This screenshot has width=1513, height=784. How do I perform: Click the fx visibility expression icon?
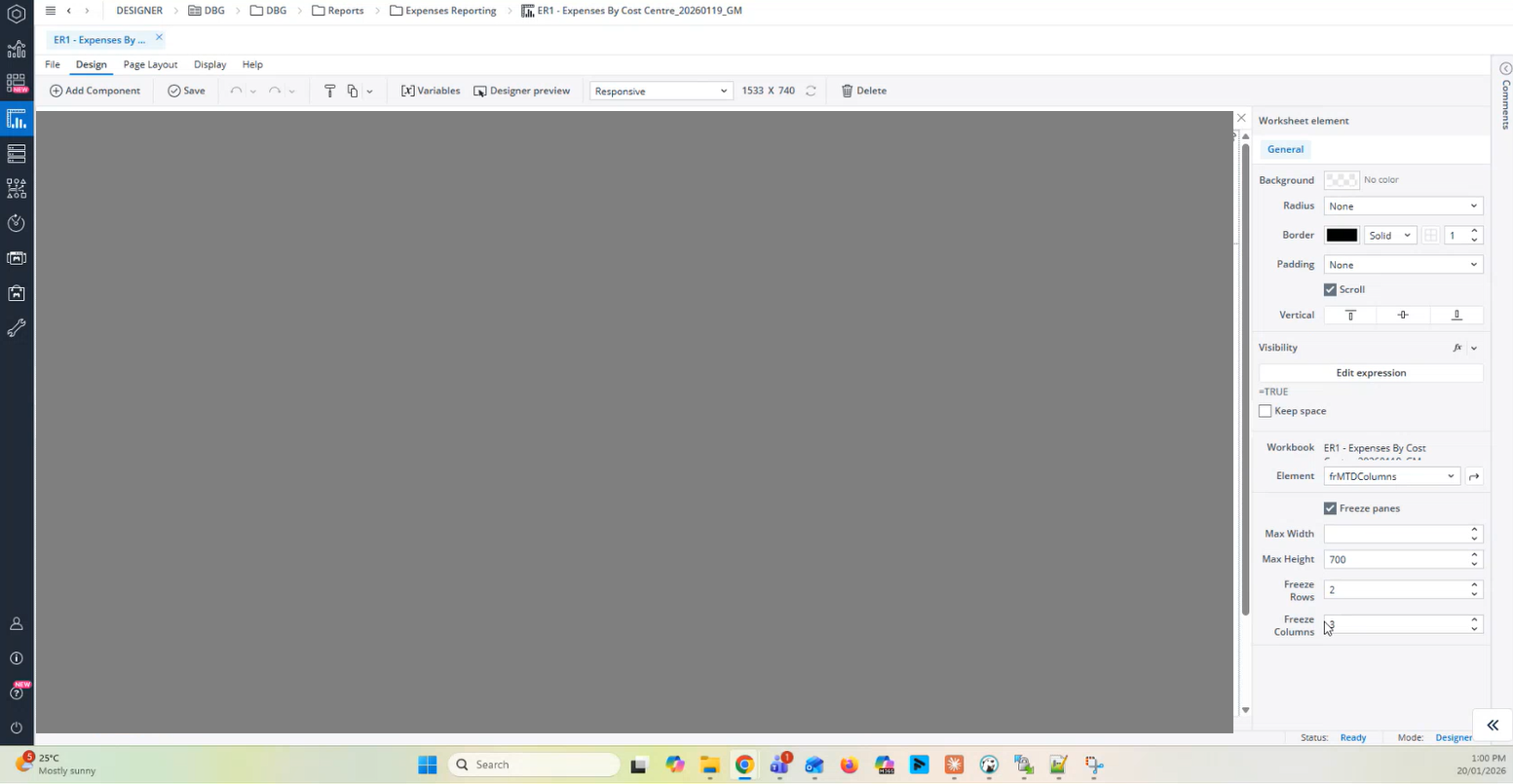tap(1457, 348)
